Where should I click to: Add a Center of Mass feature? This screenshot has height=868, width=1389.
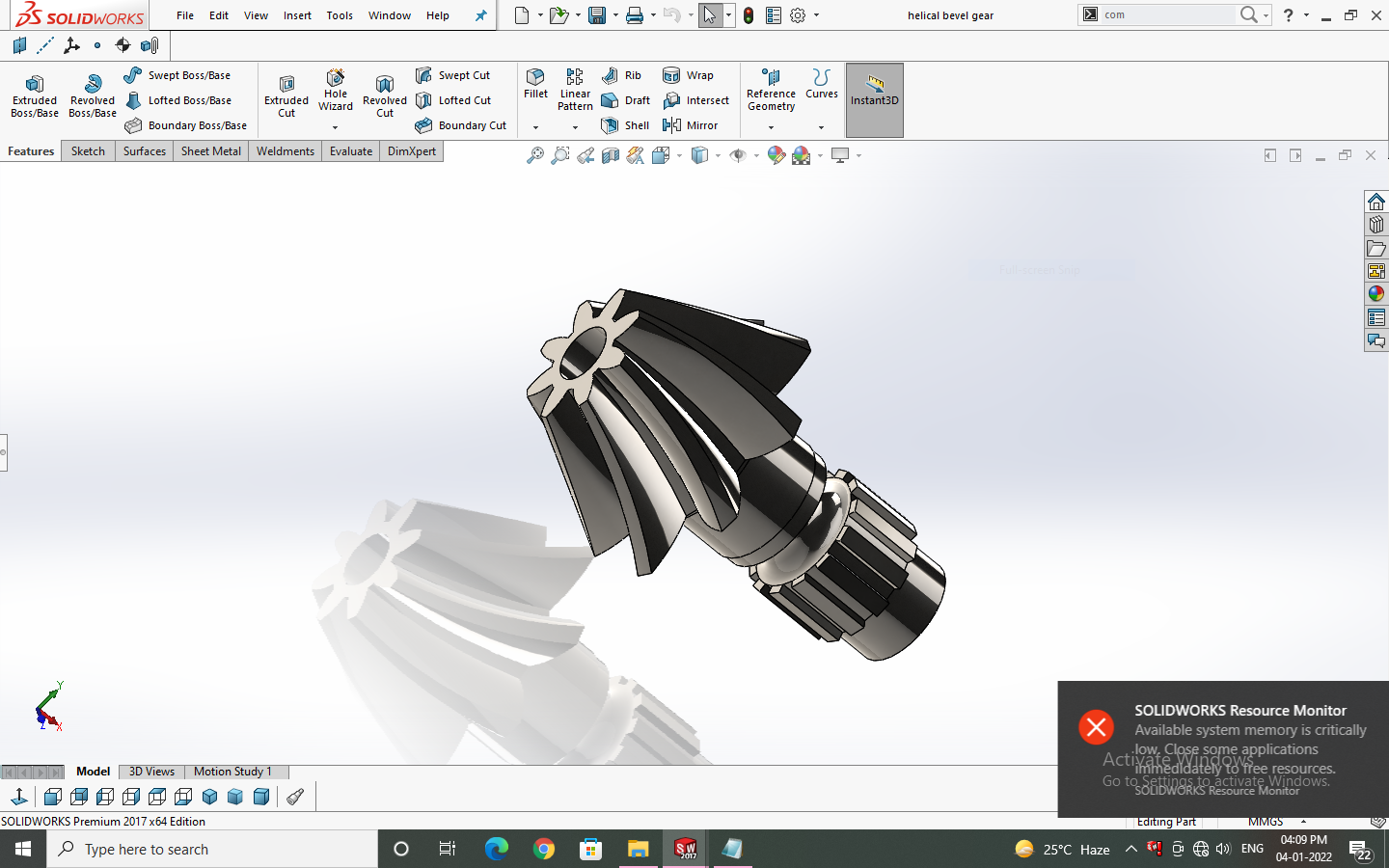(123, 45)
